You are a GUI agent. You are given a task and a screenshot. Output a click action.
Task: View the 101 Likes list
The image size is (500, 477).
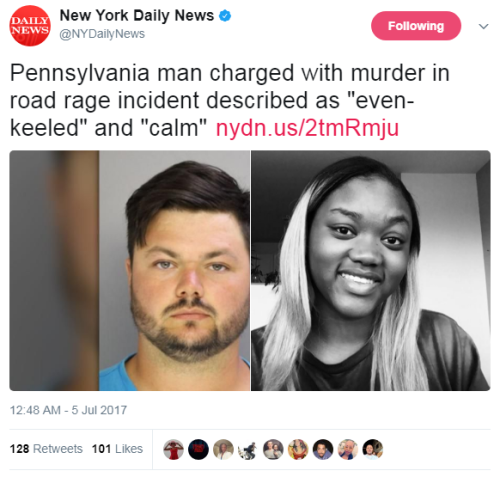coord(117,449)
